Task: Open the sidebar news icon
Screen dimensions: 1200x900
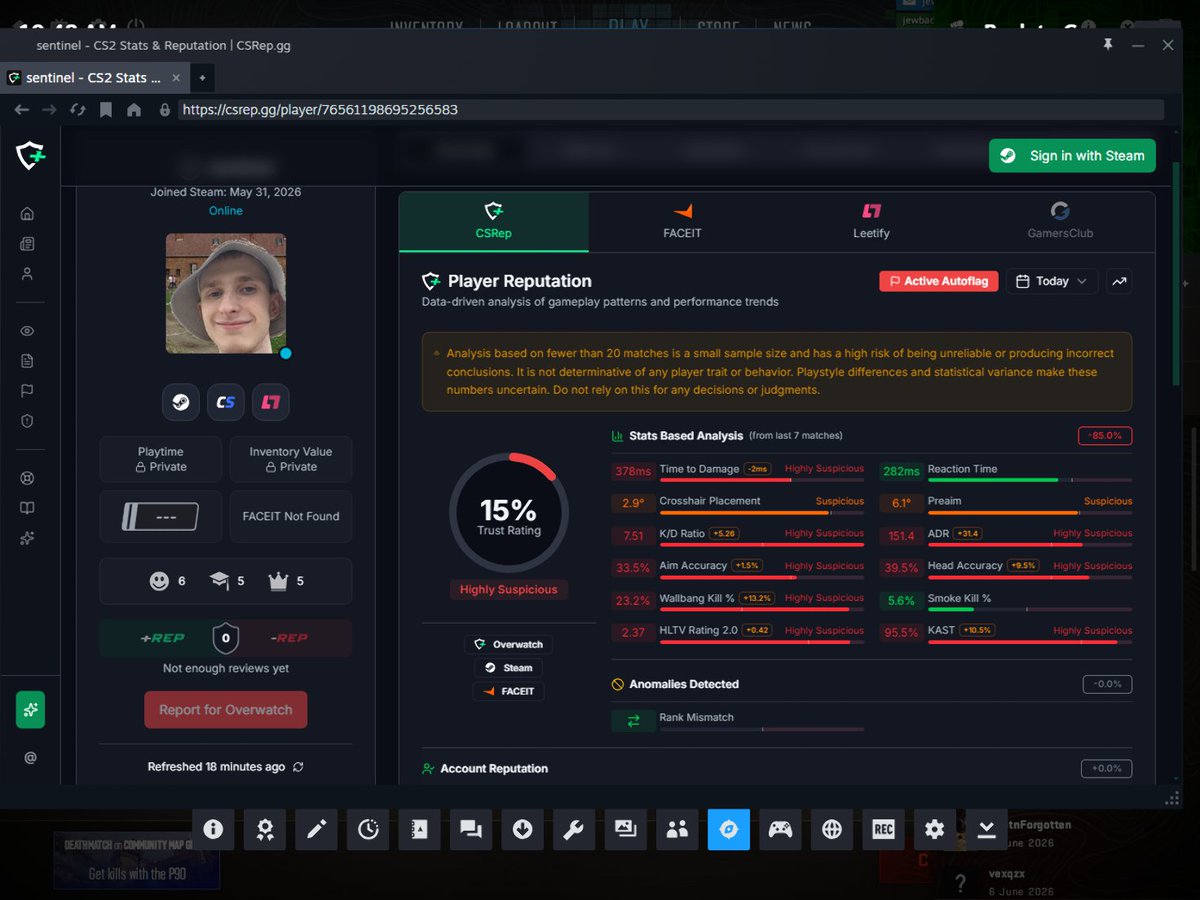Action: [28, 243]
